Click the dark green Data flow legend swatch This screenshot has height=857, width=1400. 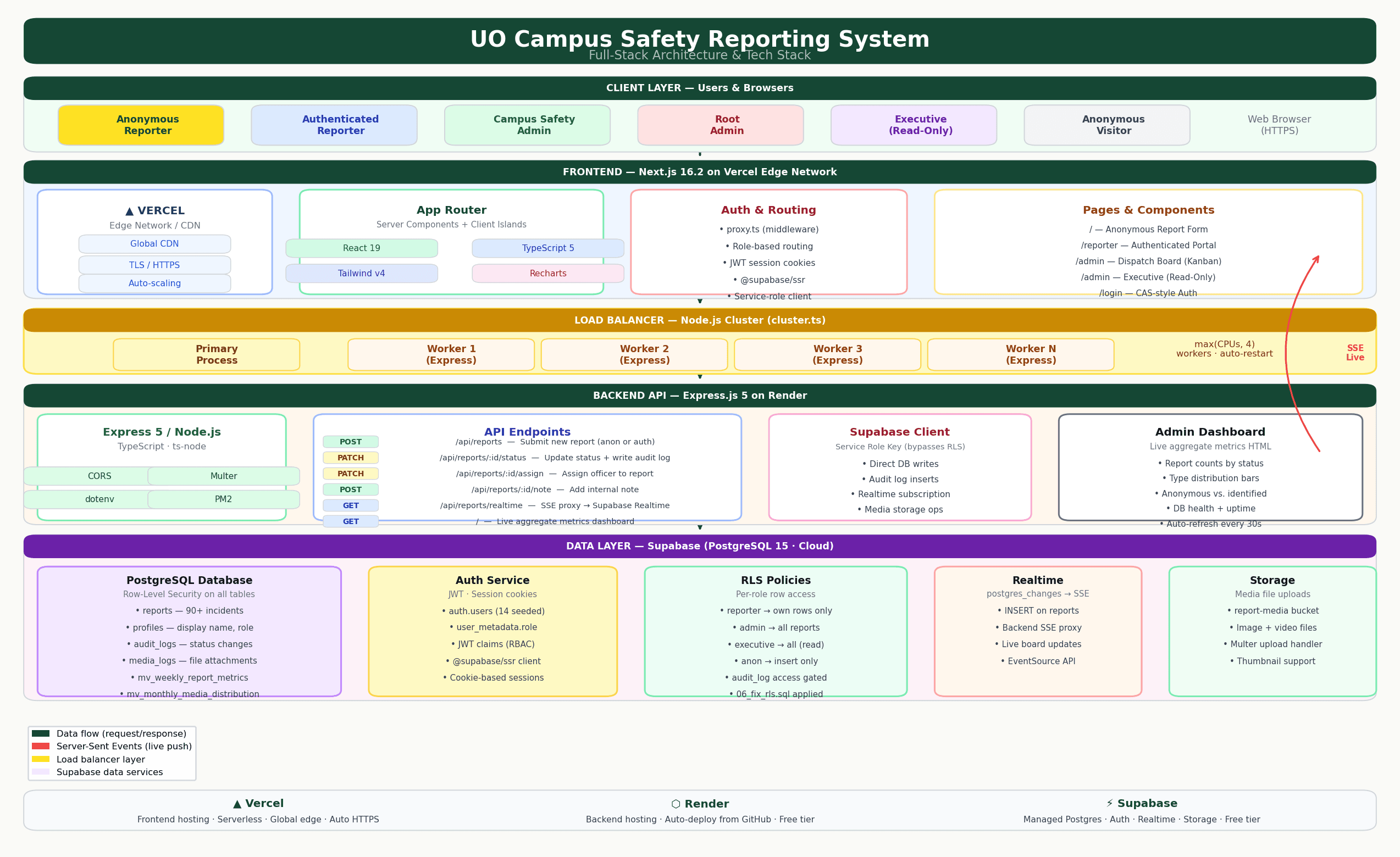click(40, 733)
